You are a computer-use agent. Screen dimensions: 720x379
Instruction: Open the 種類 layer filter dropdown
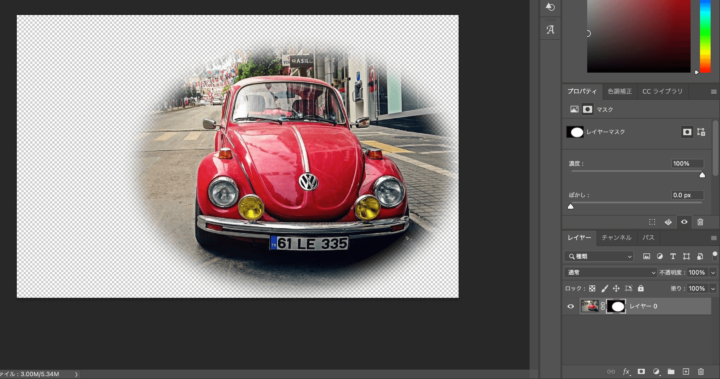(x=599, y=256)
